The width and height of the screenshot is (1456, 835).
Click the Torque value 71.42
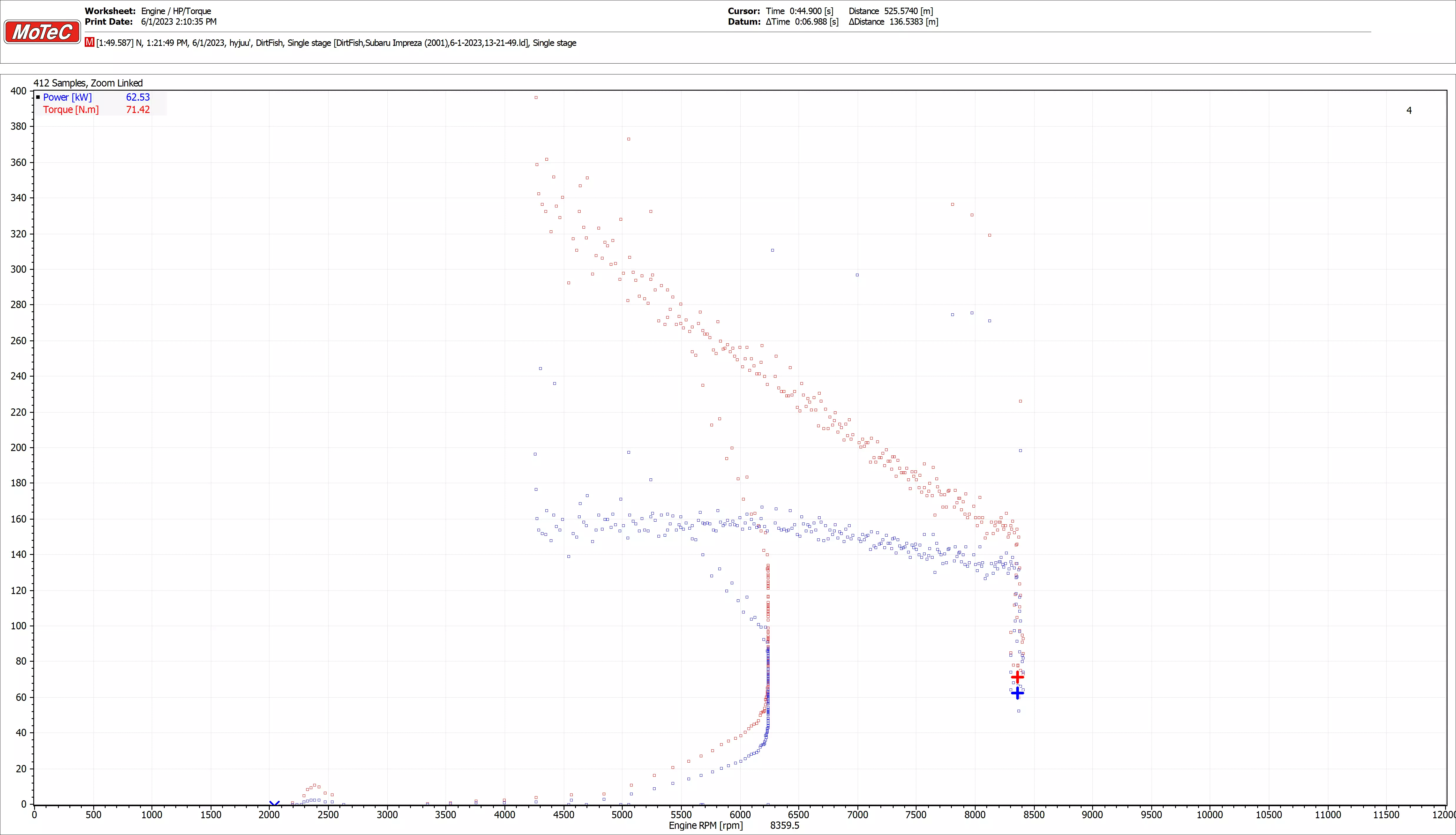[x=138, y=109]
